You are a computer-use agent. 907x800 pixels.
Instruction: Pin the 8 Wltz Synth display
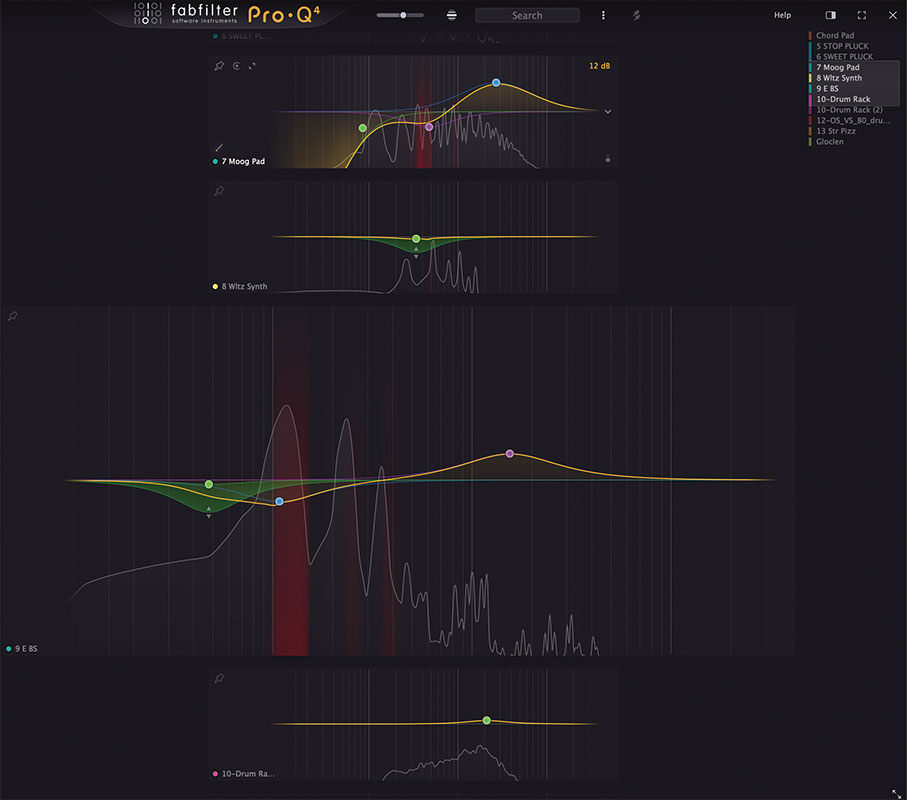pos(219,191)
